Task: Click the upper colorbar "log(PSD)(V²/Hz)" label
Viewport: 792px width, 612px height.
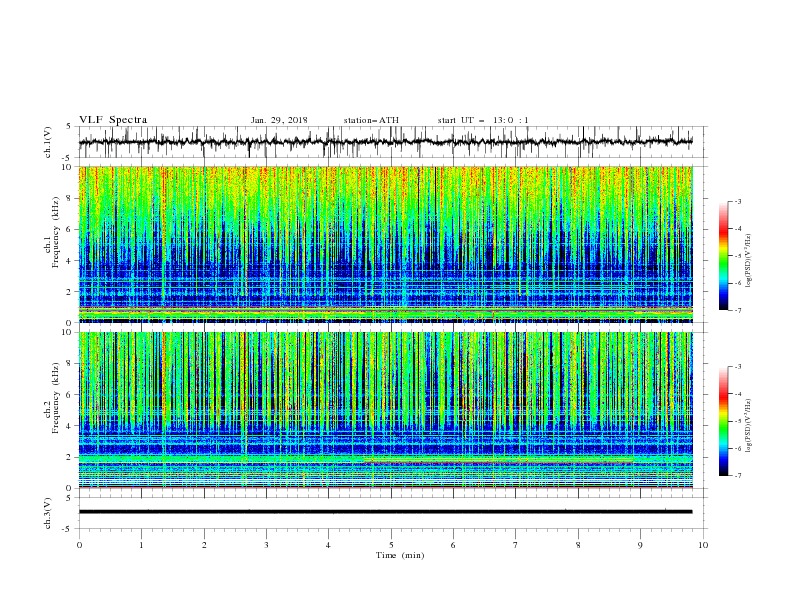Action: 748,261
